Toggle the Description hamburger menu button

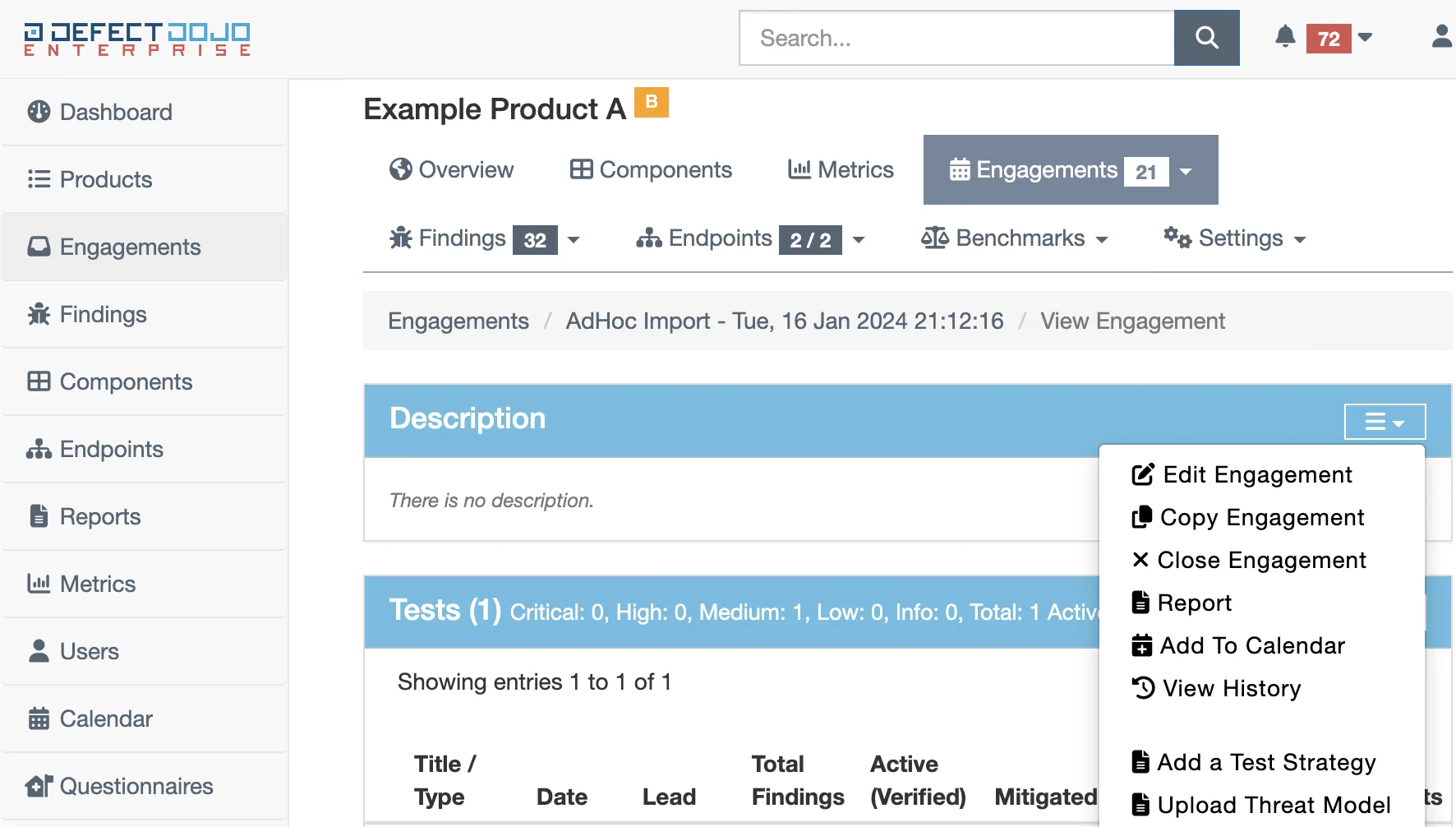(x=1385, y=422)
